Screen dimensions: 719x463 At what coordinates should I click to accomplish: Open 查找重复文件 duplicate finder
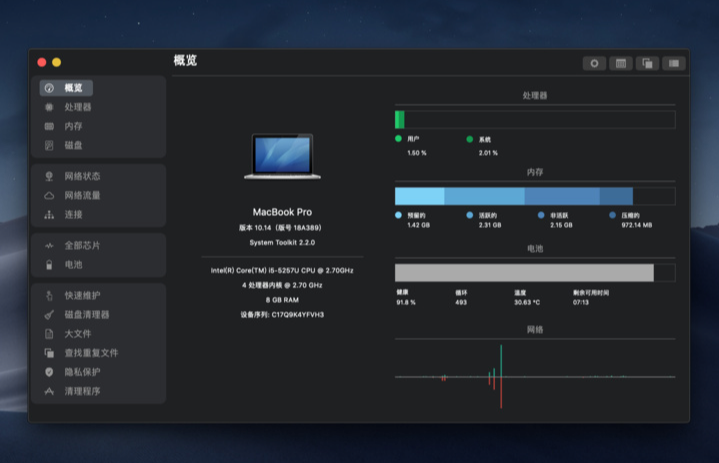coord(90,352)
